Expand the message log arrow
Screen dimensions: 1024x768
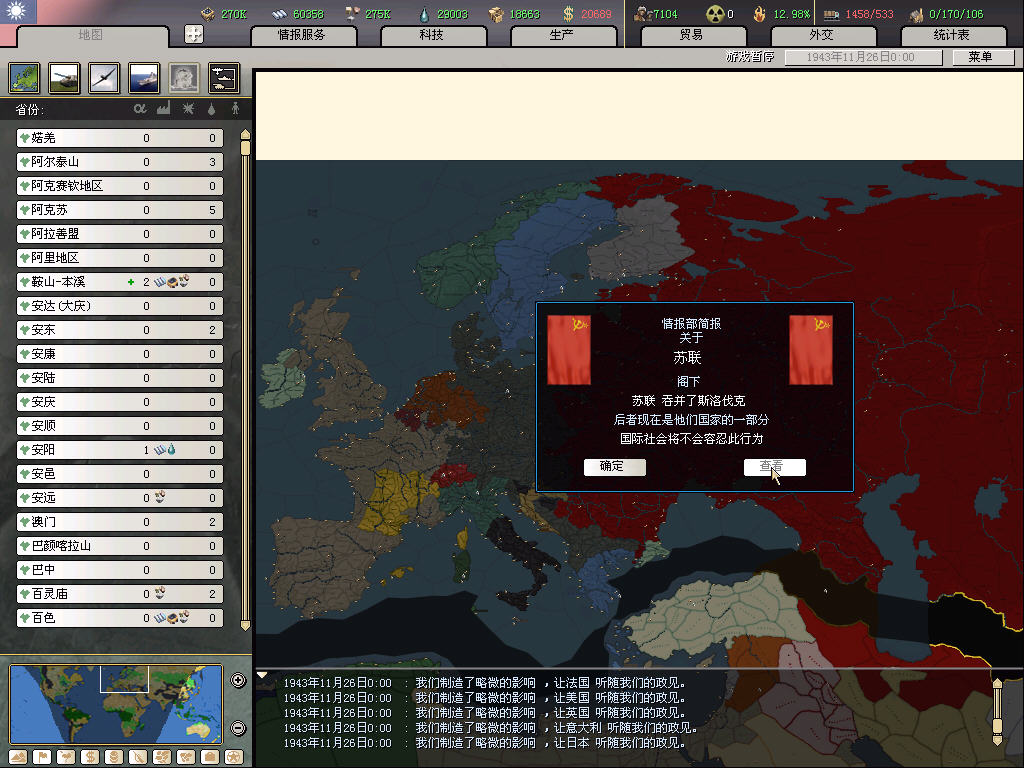click(263, 675)
